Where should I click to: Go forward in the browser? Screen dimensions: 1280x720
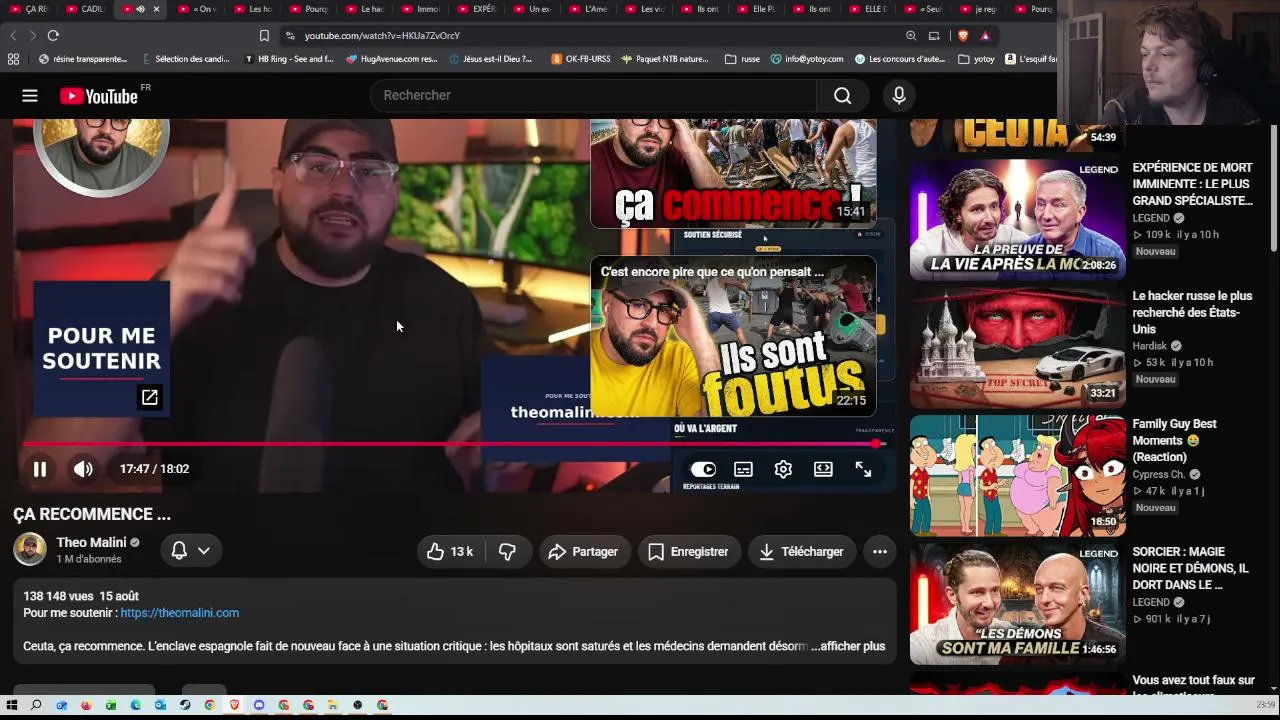pos(32,36)
